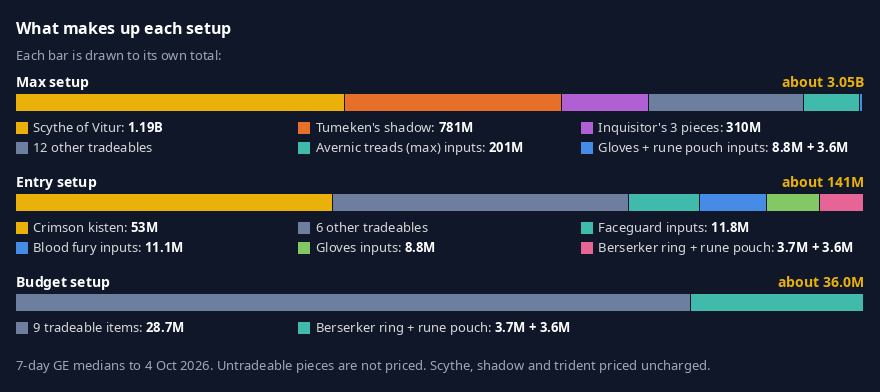Click the blue Blood fury segment in Entry bar
The image size is (880, 392).
[733, 203]
